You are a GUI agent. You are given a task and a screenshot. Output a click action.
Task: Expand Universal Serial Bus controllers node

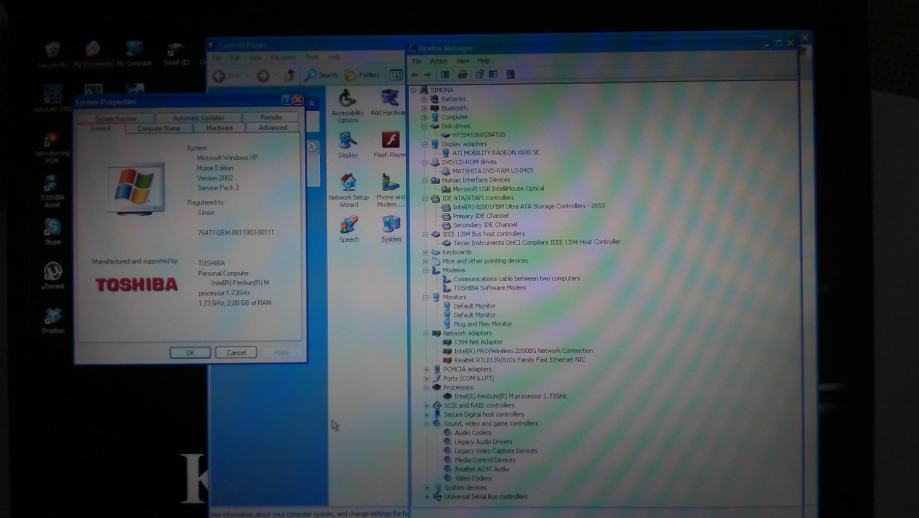point(427,497)
